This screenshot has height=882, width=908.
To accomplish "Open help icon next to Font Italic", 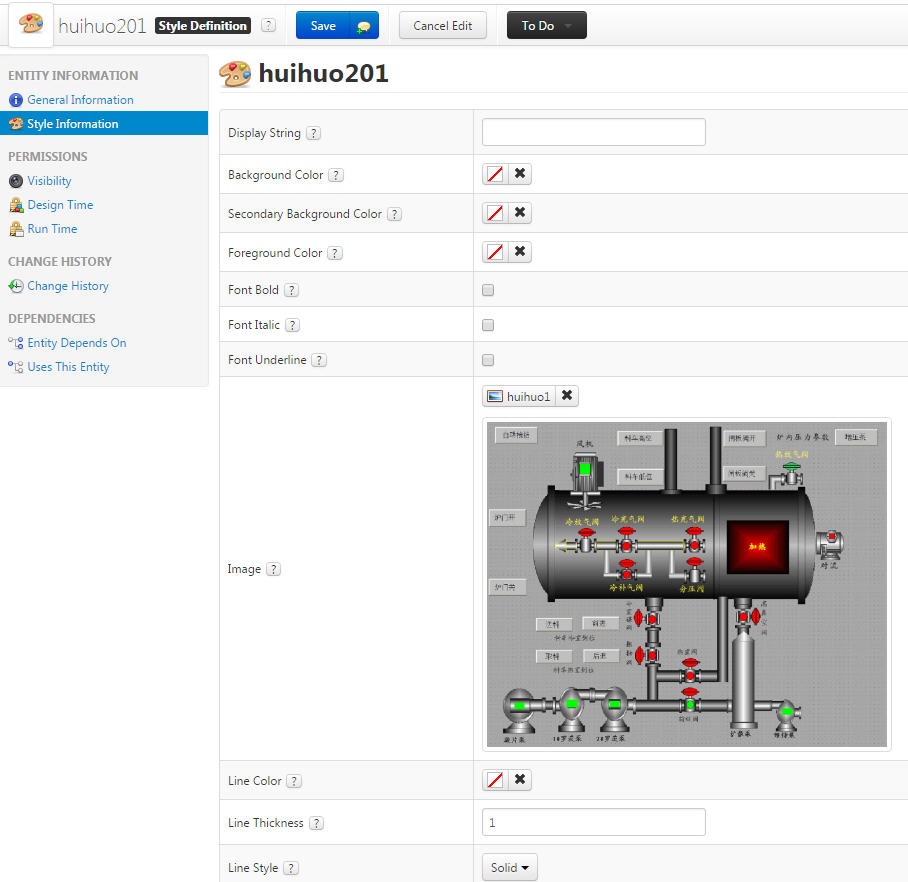I will 292,325.
